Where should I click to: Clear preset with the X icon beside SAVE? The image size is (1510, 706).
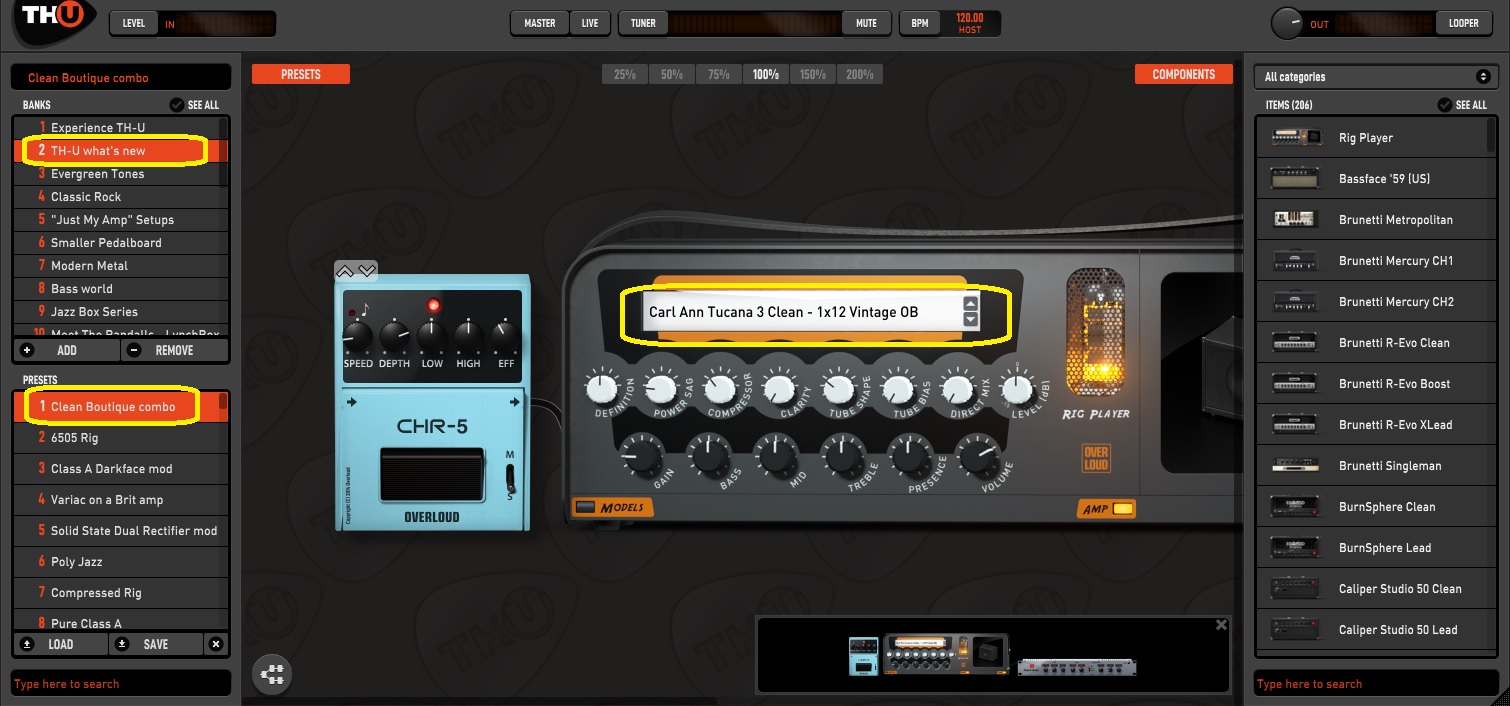(x=216, y=645)
